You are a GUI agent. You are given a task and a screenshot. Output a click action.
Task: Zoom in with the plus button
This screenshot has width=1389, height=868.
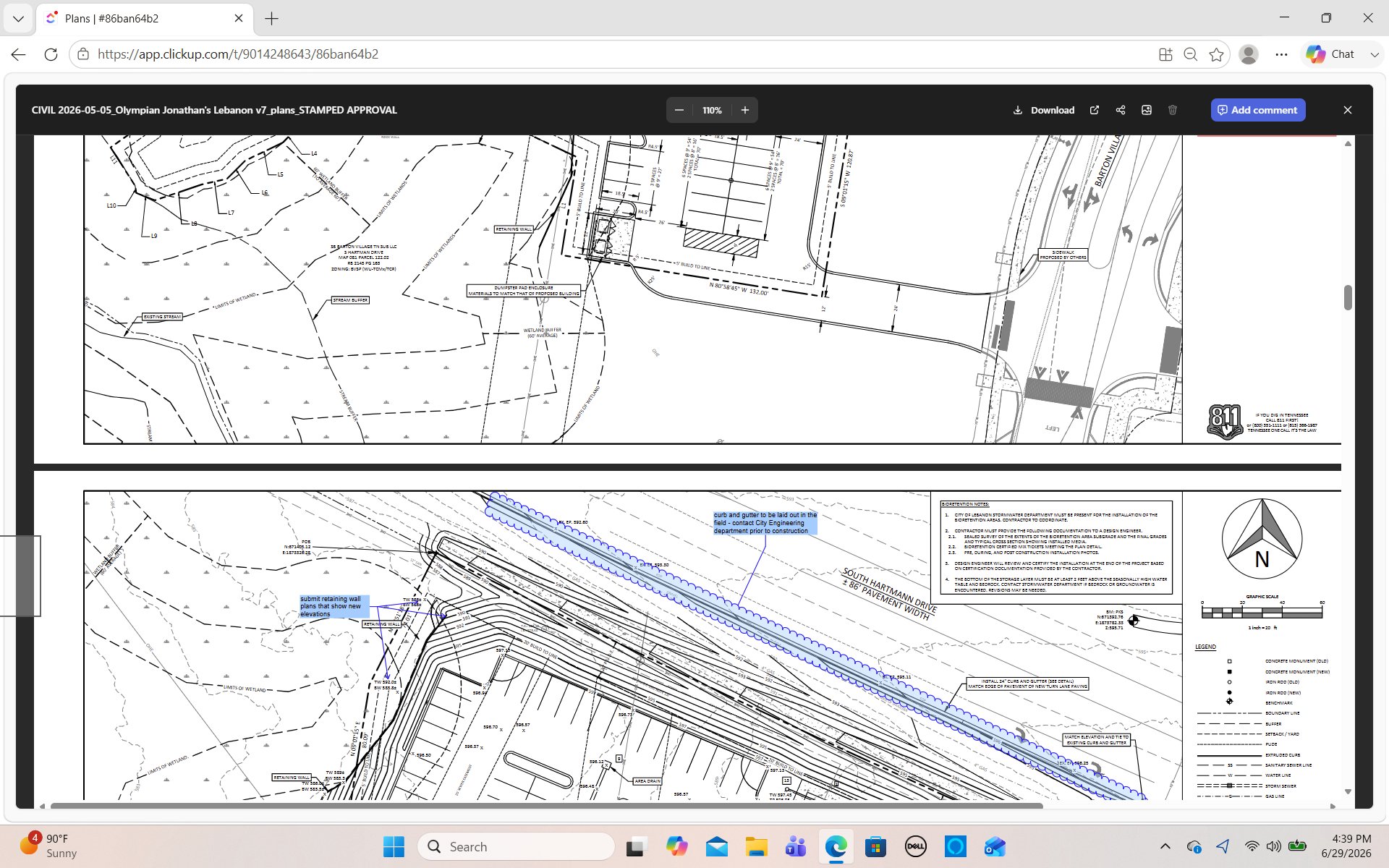(744, 110)
